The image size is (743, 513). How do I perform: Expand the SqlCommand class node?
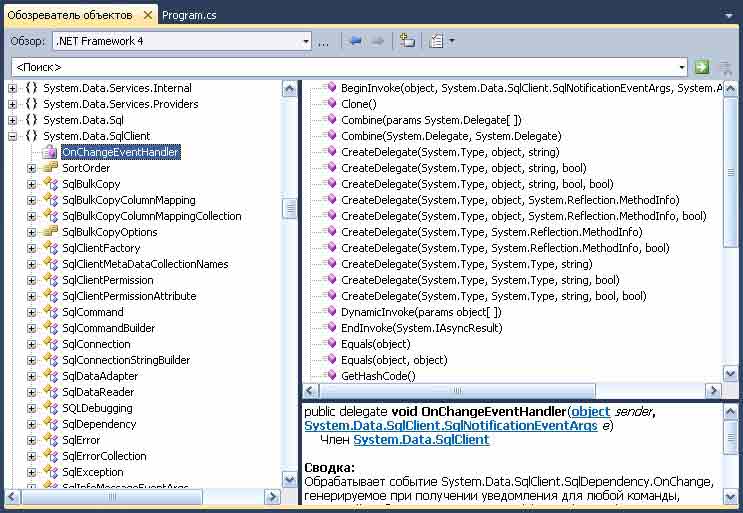click(x=31, y=312)
